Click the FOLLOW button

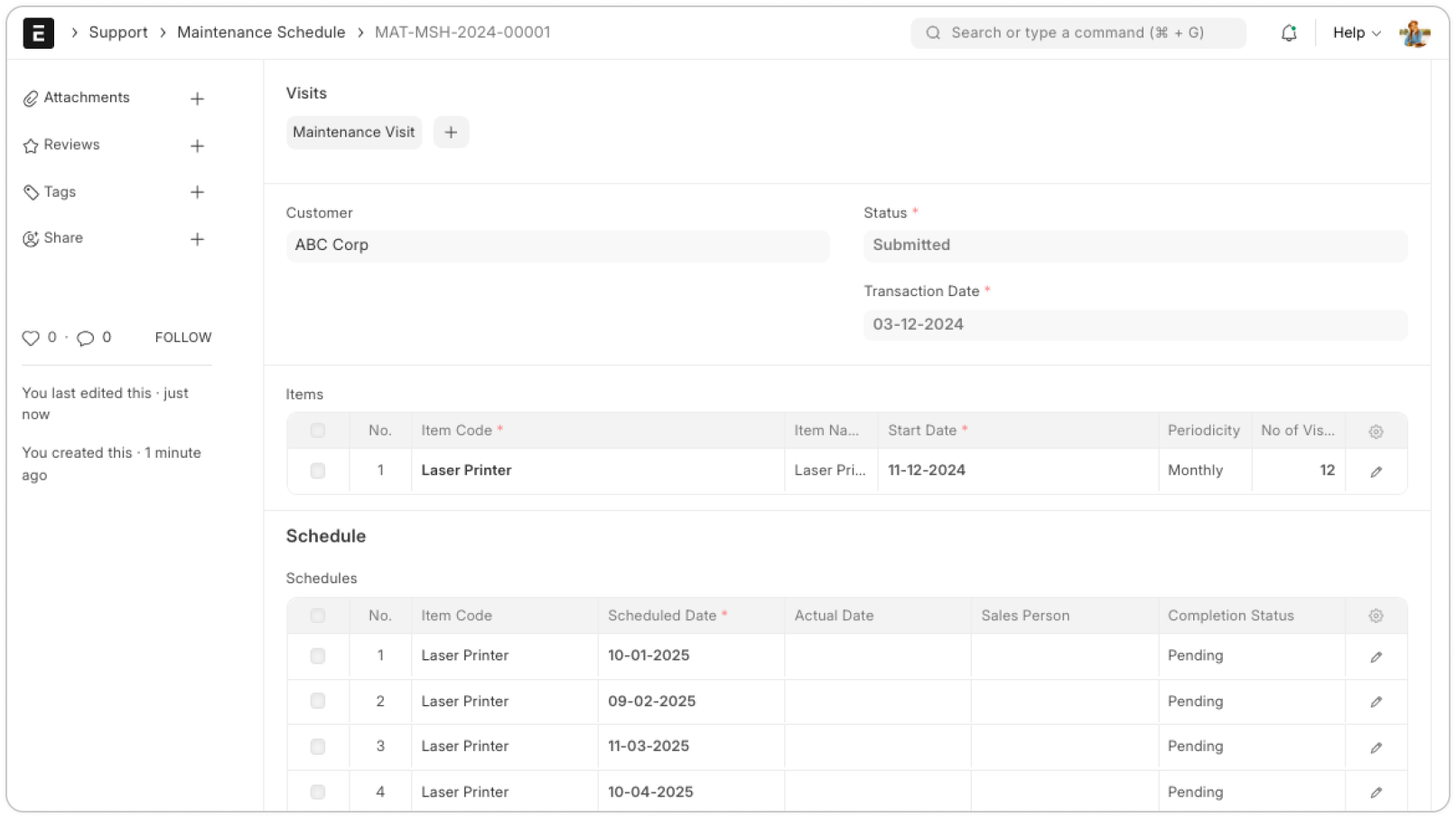click(x=183, y=338)
